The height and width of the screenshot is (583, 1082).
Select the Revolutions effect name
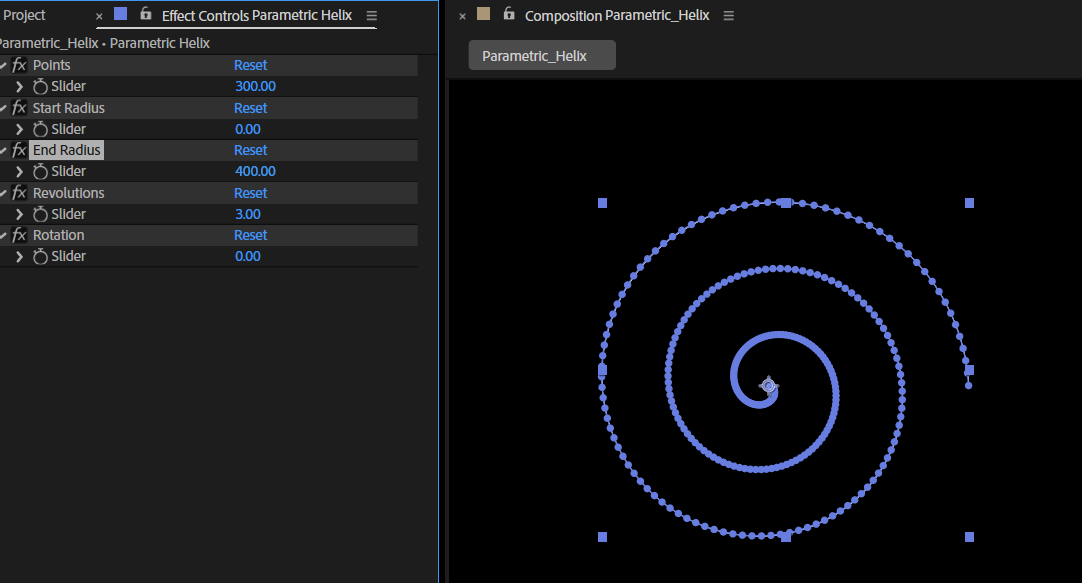pos(68,193)
